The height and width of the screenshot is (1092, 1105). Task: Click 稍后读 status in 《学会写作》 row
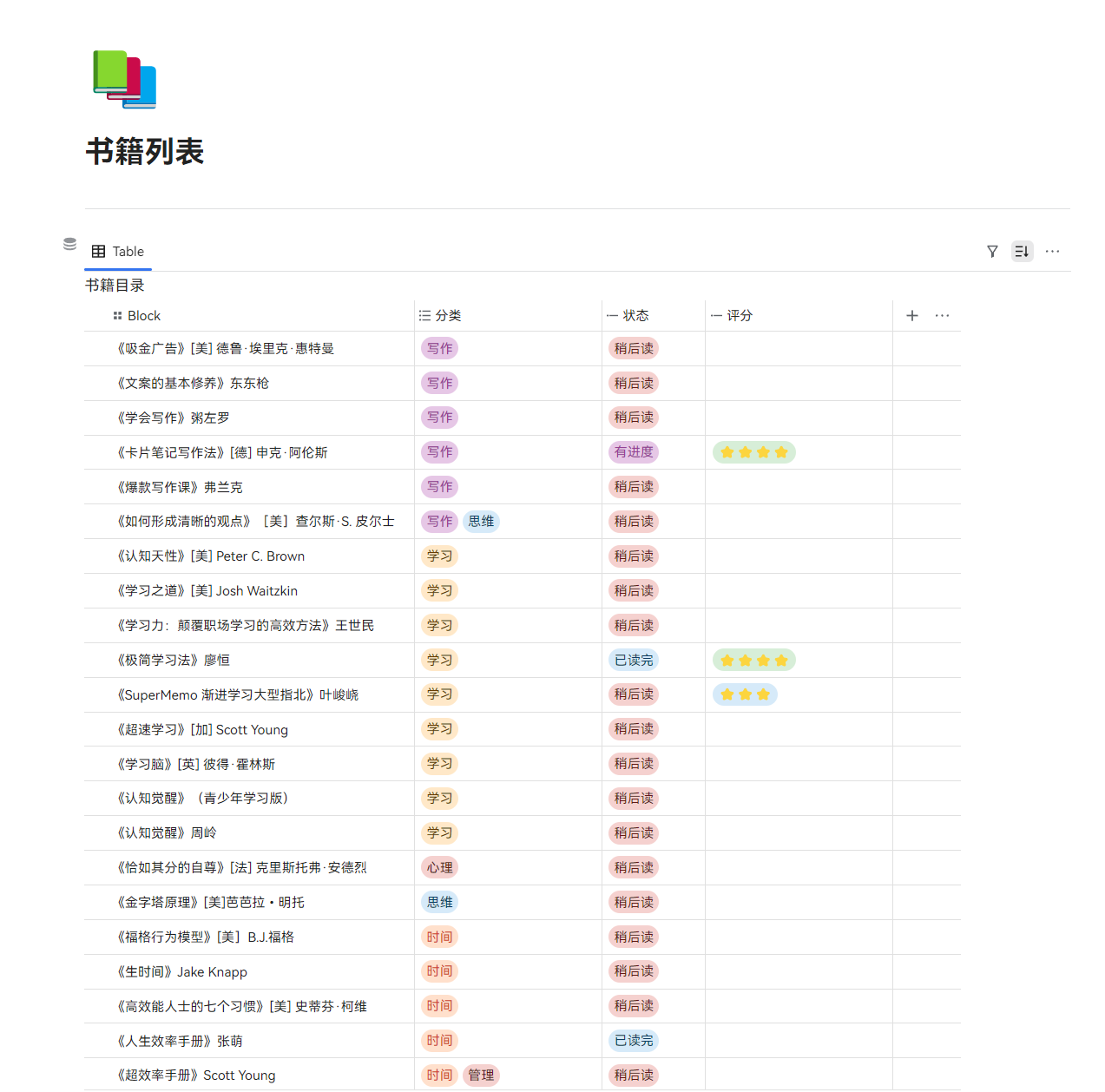[x=634, y=418]
